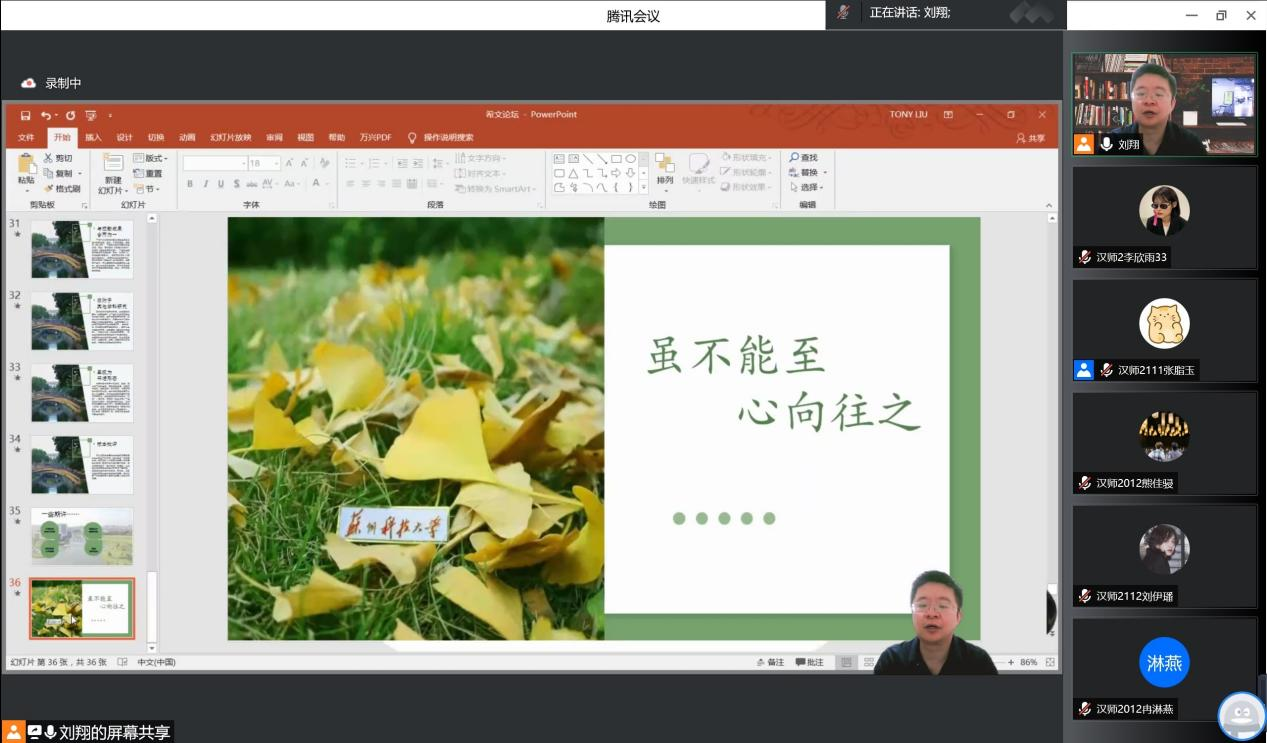Click the 操作说明搜索 search box
The image size is (1267, 743).
tap(441, 138)
